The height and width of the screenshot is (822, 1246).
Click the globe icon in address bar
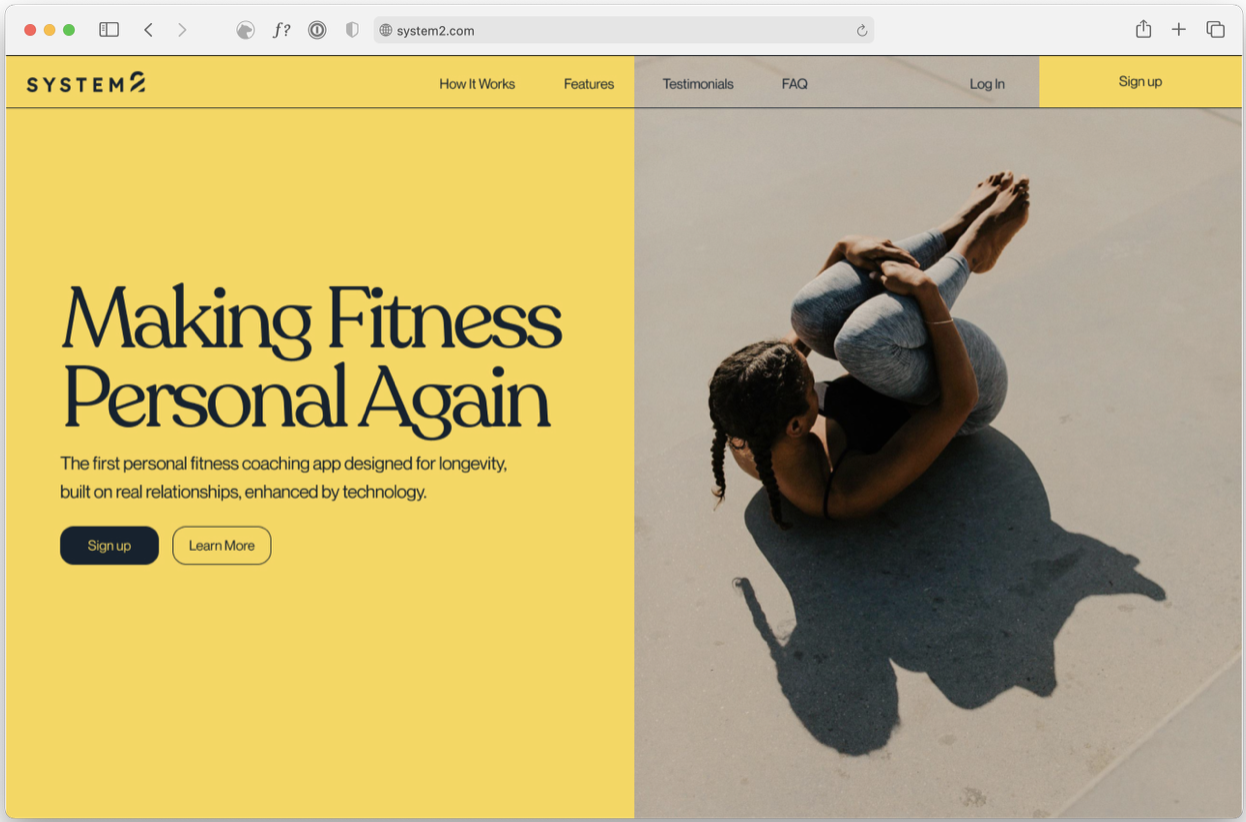(386, 30)
